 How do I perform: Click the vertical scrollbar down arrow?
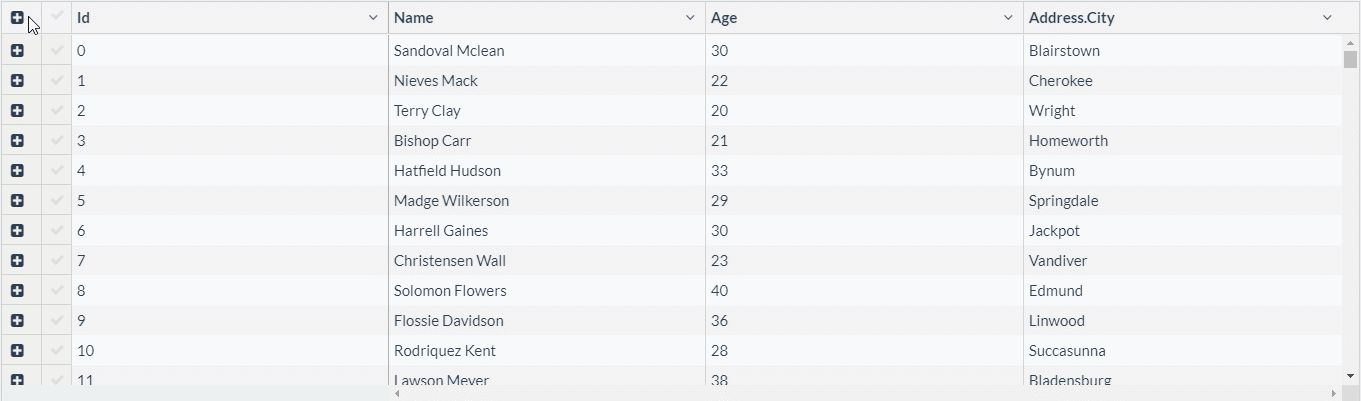1351,376
